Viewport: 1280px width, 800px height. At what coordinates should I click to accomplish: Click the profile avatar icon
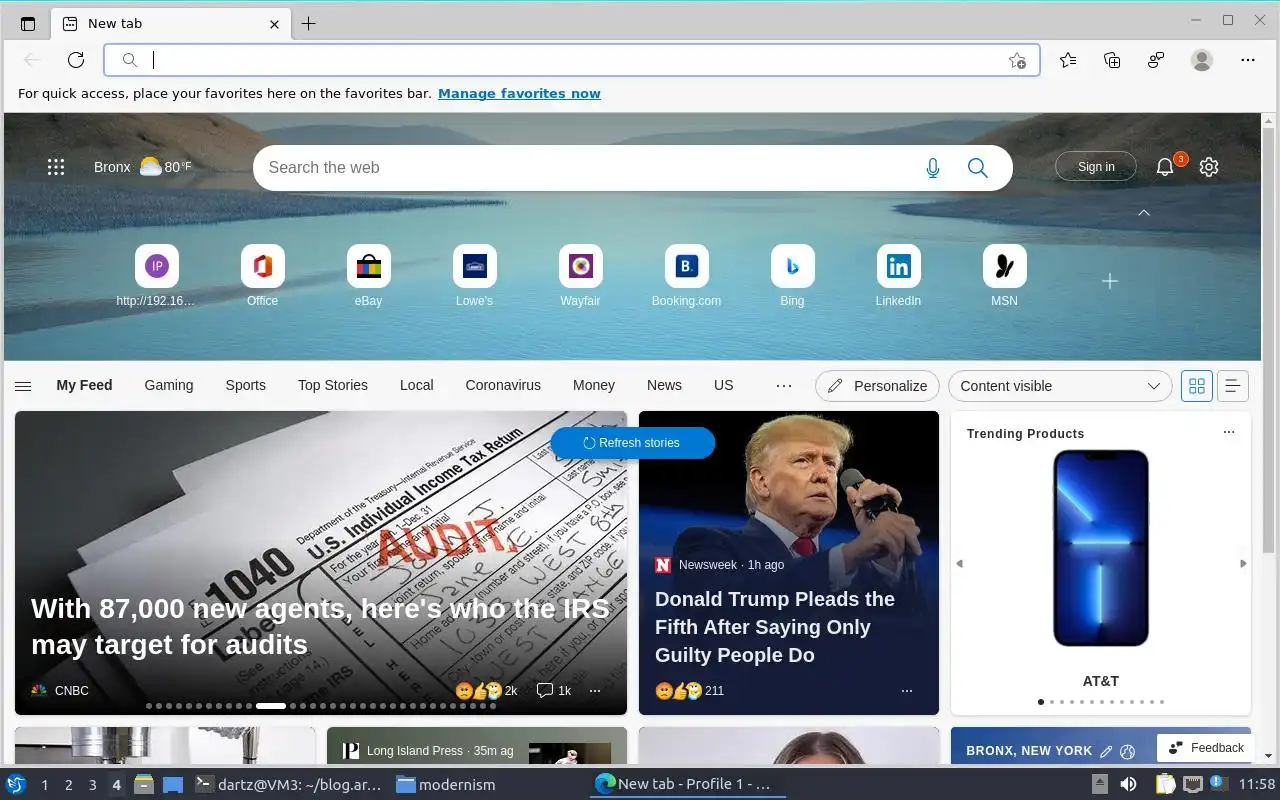(x=1202, y=60)
